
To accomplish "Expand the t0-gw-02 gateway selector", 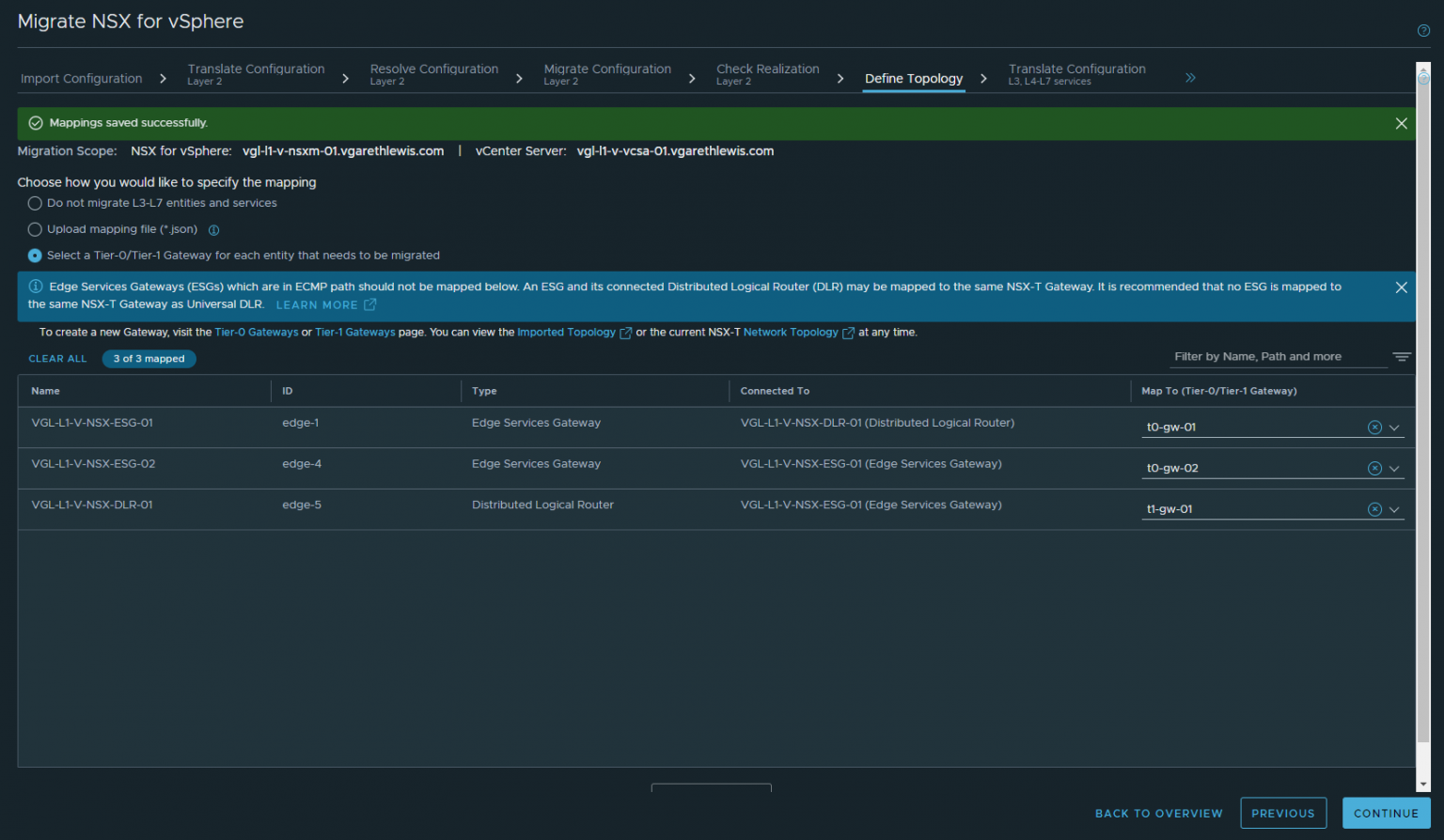I will click(x=1394, y=468).
